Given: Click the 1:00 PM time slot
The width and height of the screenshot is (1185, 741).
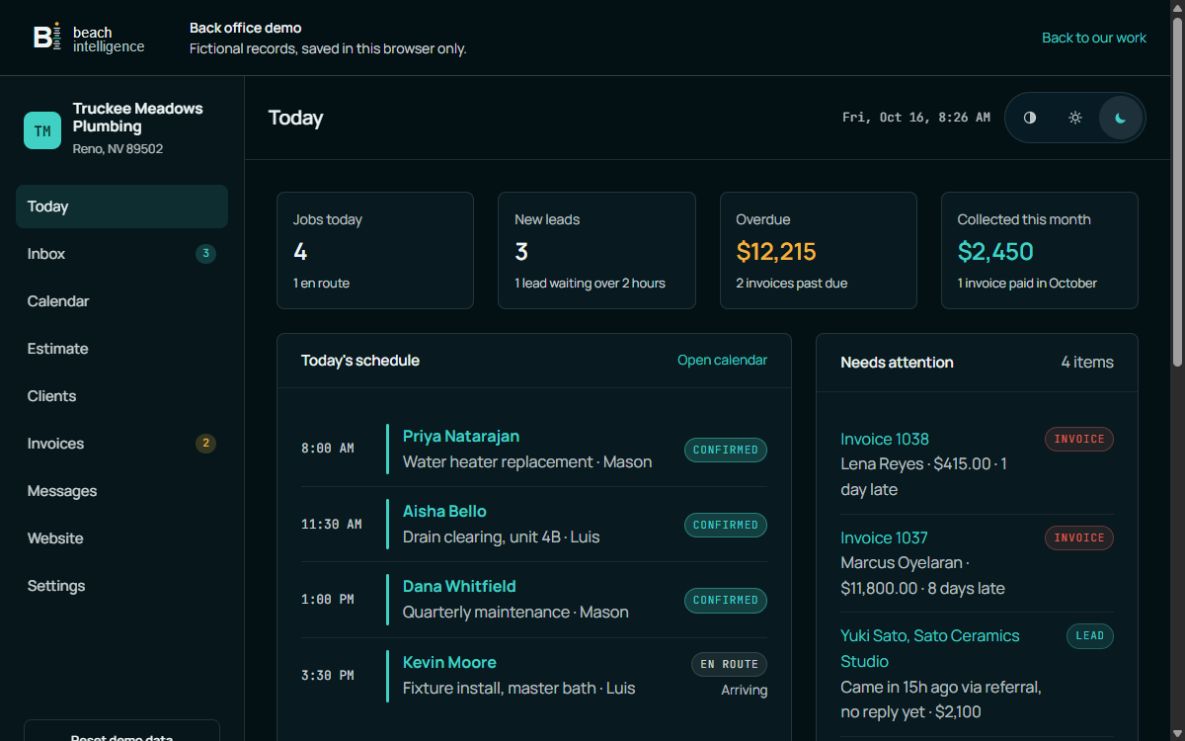Looking at the screenshot, I should (327, 600).
